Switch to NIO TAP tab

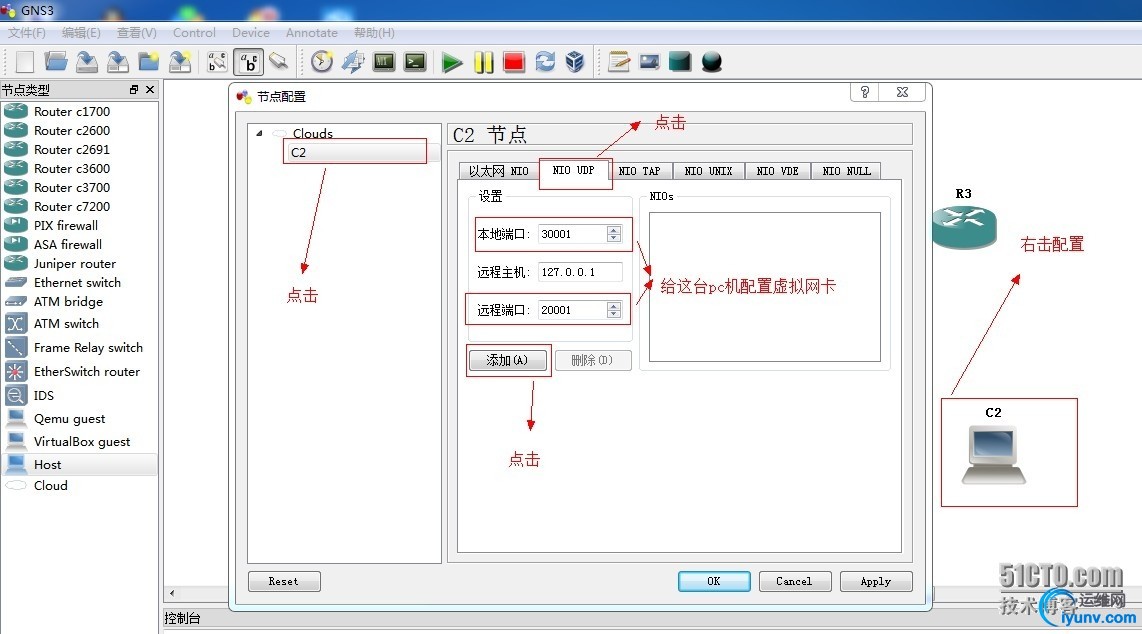pyautogui.click(x=640, y=171)
